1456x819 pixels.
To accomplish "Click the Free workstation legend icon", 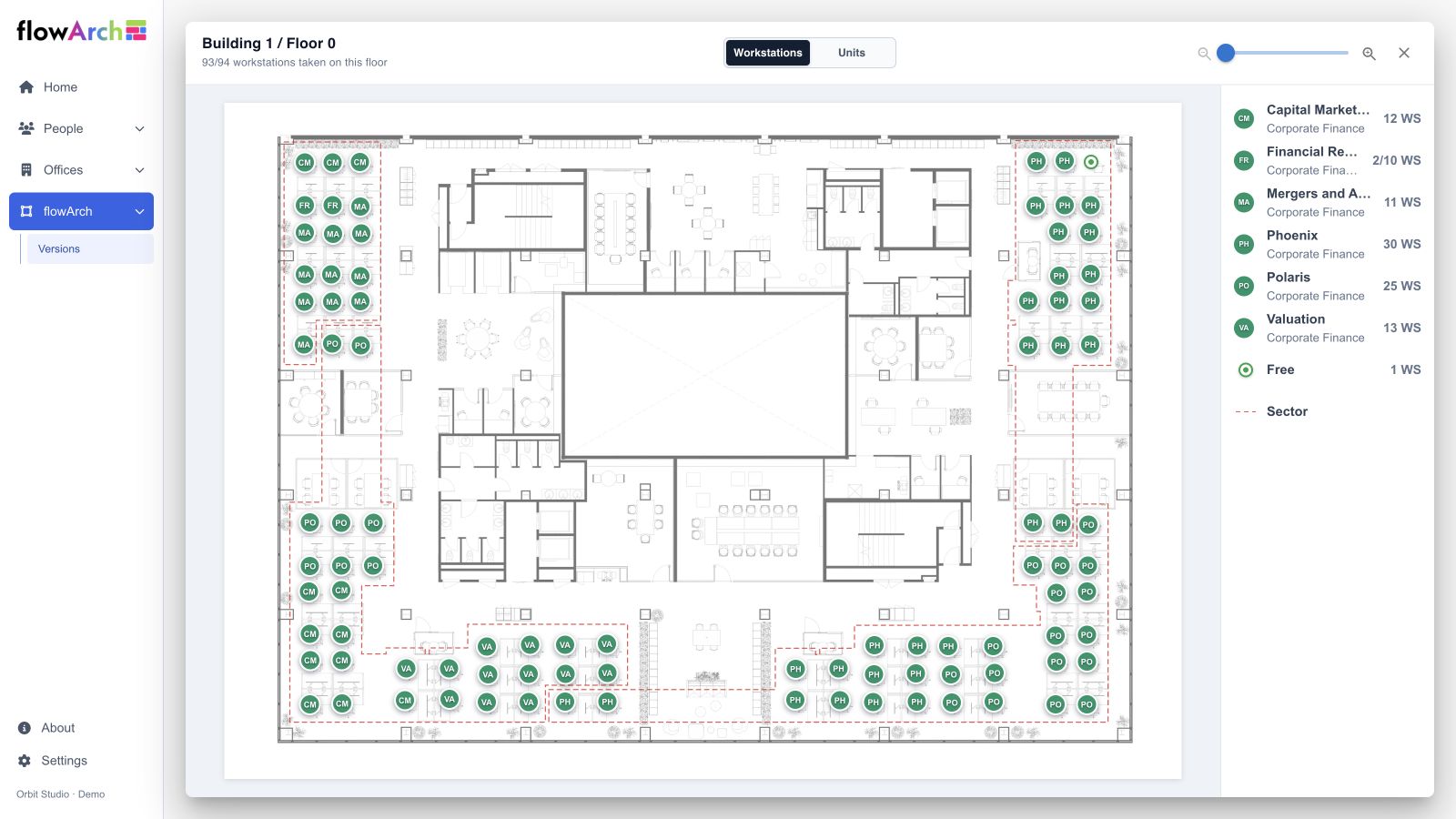I will 1246,369.
